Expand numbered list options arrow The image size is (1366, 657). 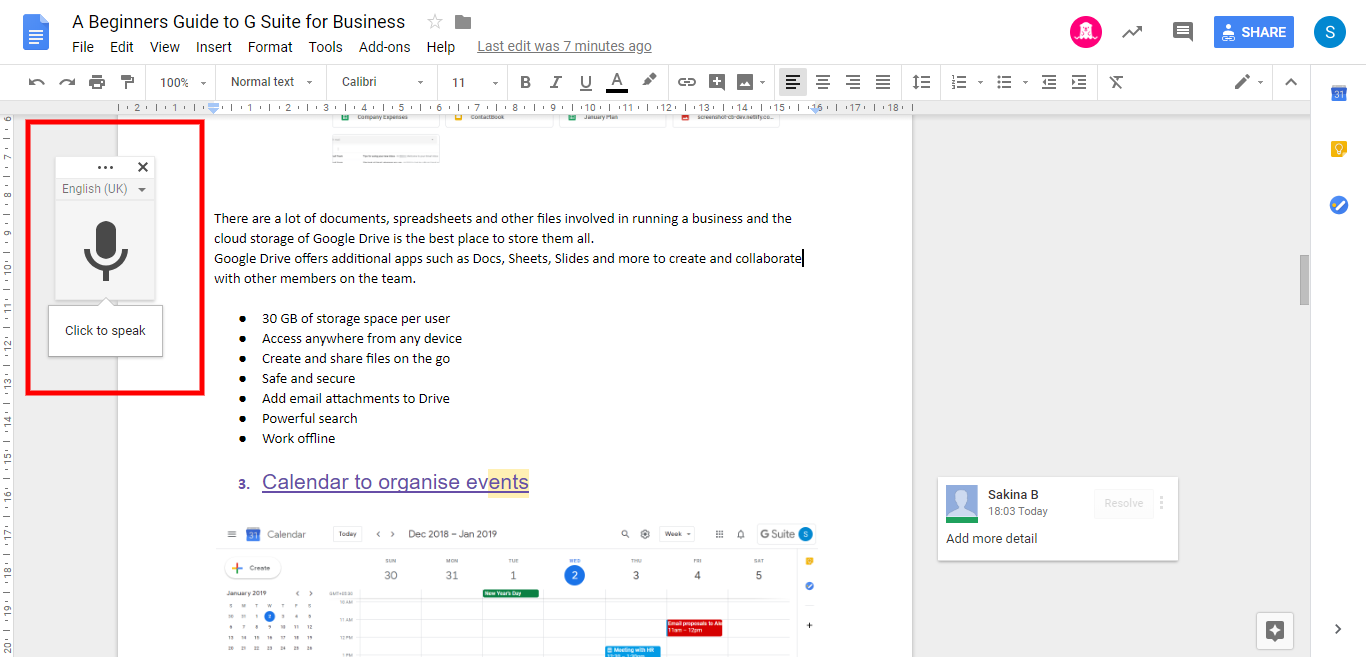tap(980, 82)
